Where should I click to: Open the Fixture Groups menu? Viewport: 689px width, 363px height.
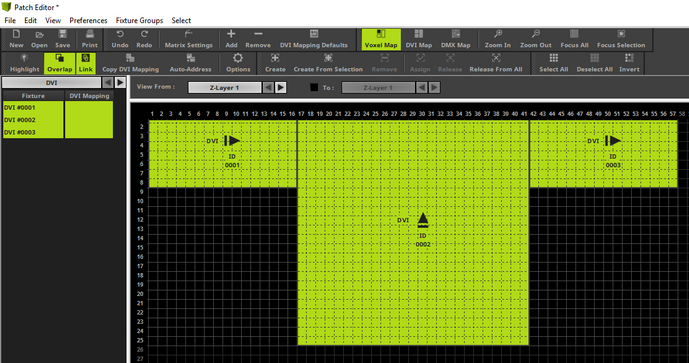click(x=139, y=20)
